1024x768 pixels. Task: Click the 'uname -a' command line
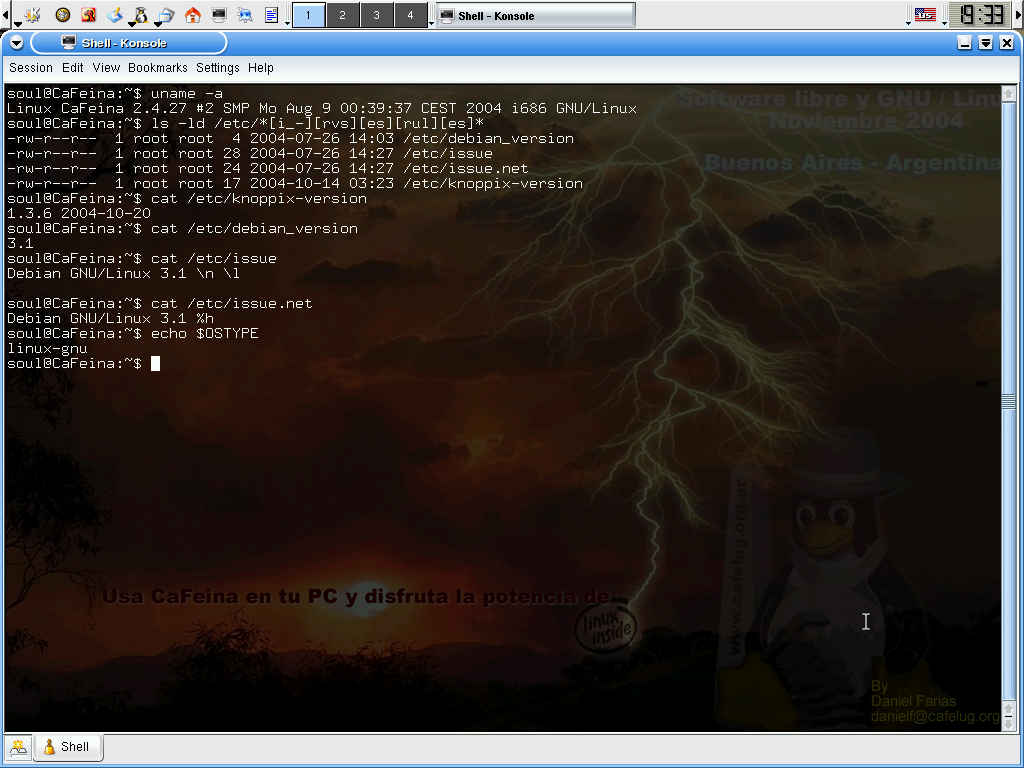[114, 93]
